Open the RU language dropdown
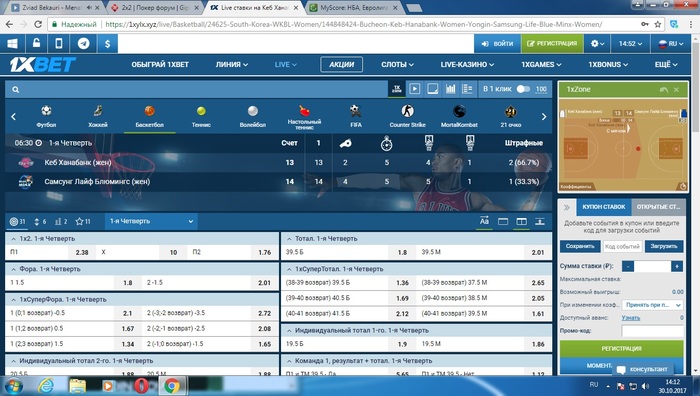 pyautogui.click(x=671, y=44)
